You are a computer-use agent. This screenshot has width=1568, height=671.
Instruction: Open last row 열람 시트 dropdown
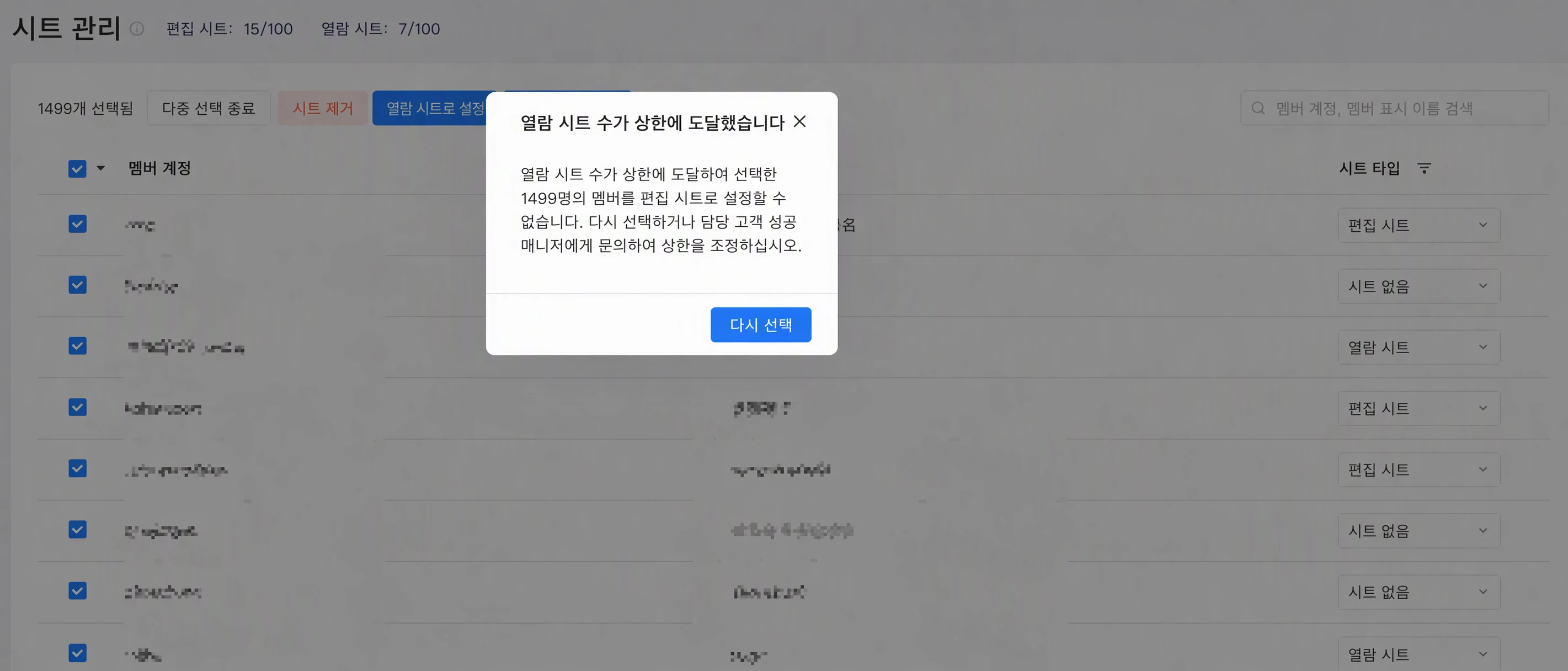(1419, 654)
